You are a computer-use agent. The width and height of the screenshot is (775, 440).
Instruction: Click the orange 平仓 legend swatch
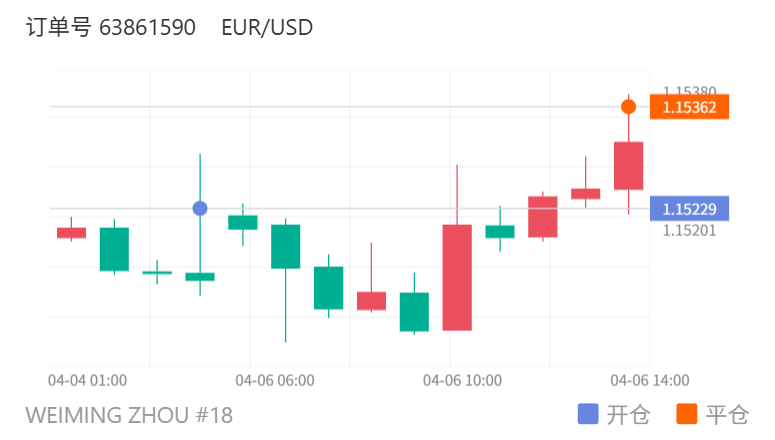(687, 414)
